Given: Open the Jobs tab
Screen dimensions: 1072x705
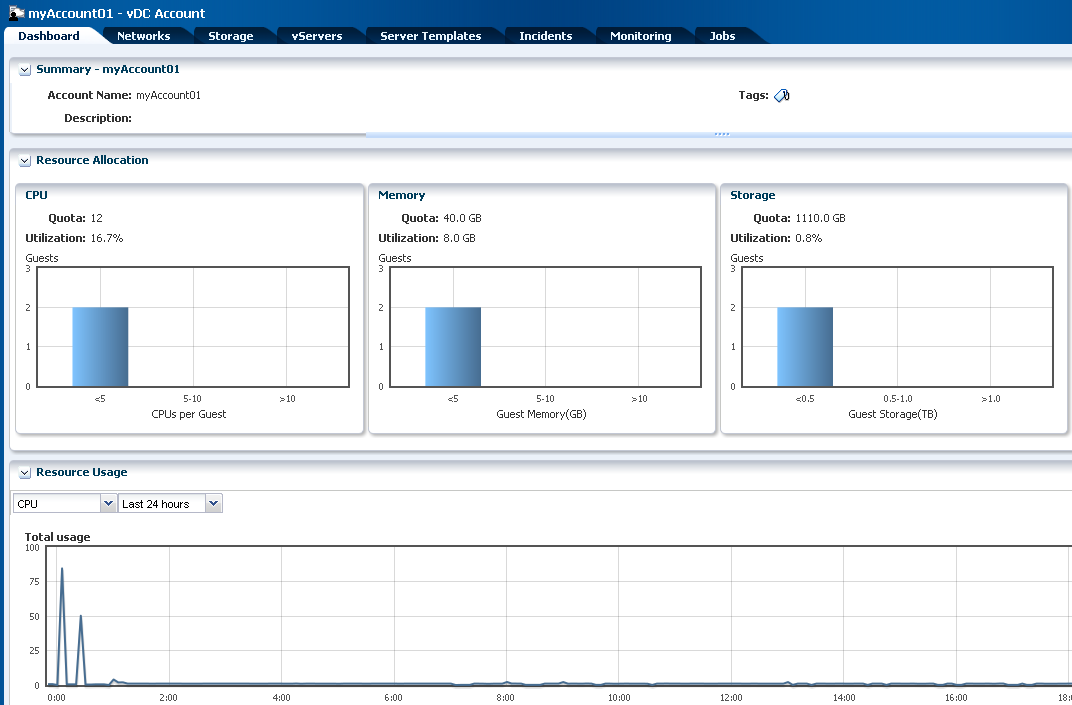Looking at the screenshot, I should (x=722, y=36).
